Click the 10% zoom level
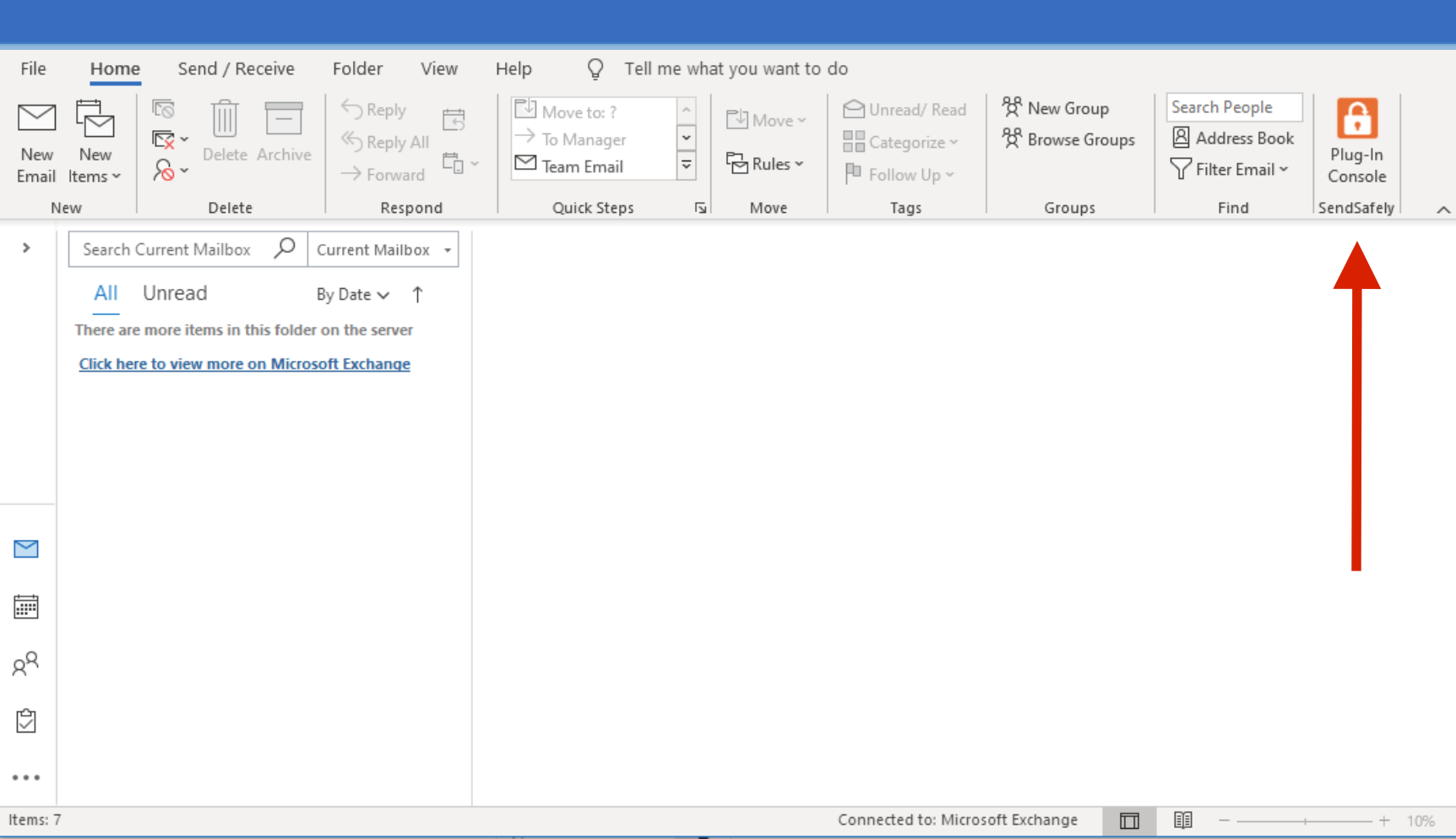Viewport: 1456px width, 839px height. coord(1421,820)
